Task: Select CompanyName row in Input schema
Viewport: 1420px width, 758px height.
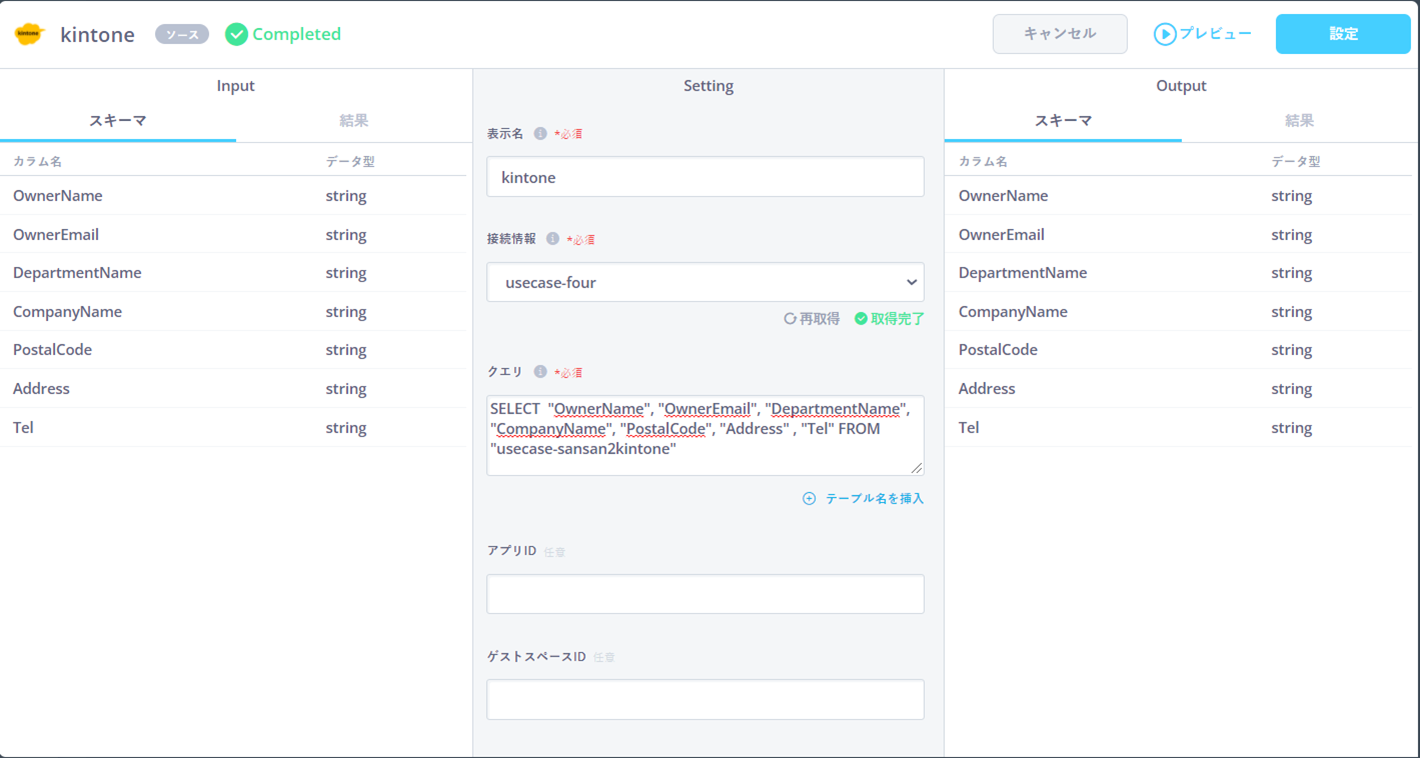Action: [233, 312]
